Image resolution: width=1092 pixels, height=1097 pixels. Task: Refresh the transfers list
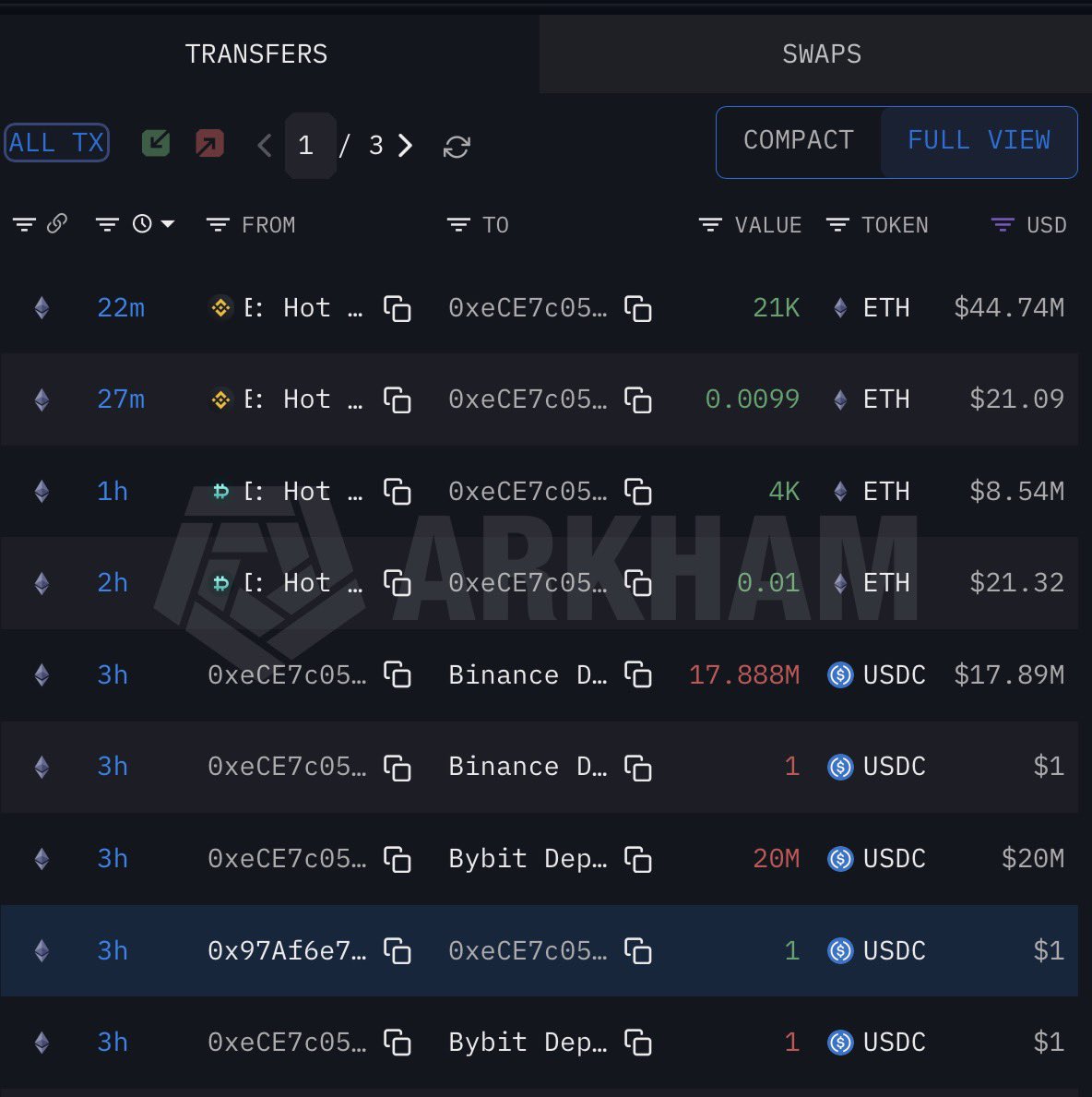[457, 147]
